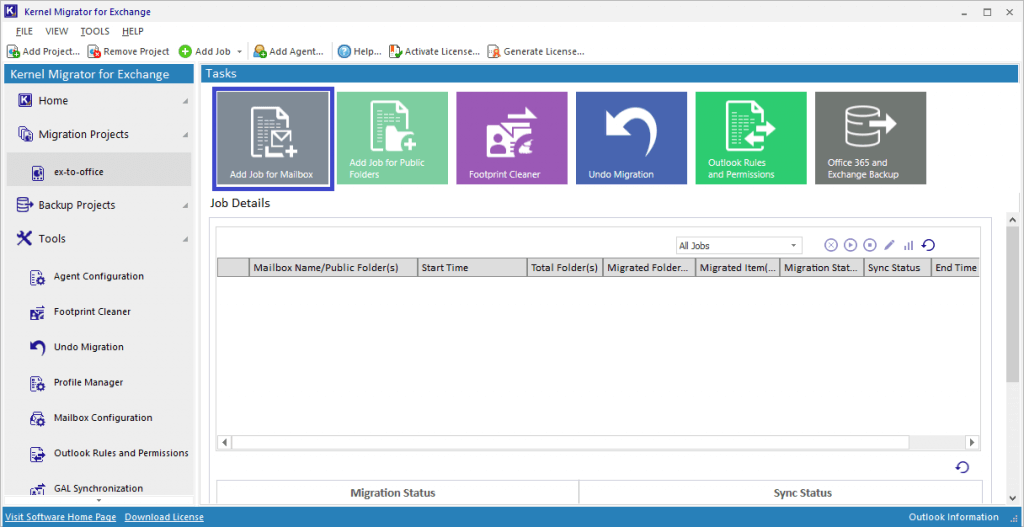Open the TOOLS menu
Image resolution: width=1024 pixels, height=527 pixels.
[95, 31]
